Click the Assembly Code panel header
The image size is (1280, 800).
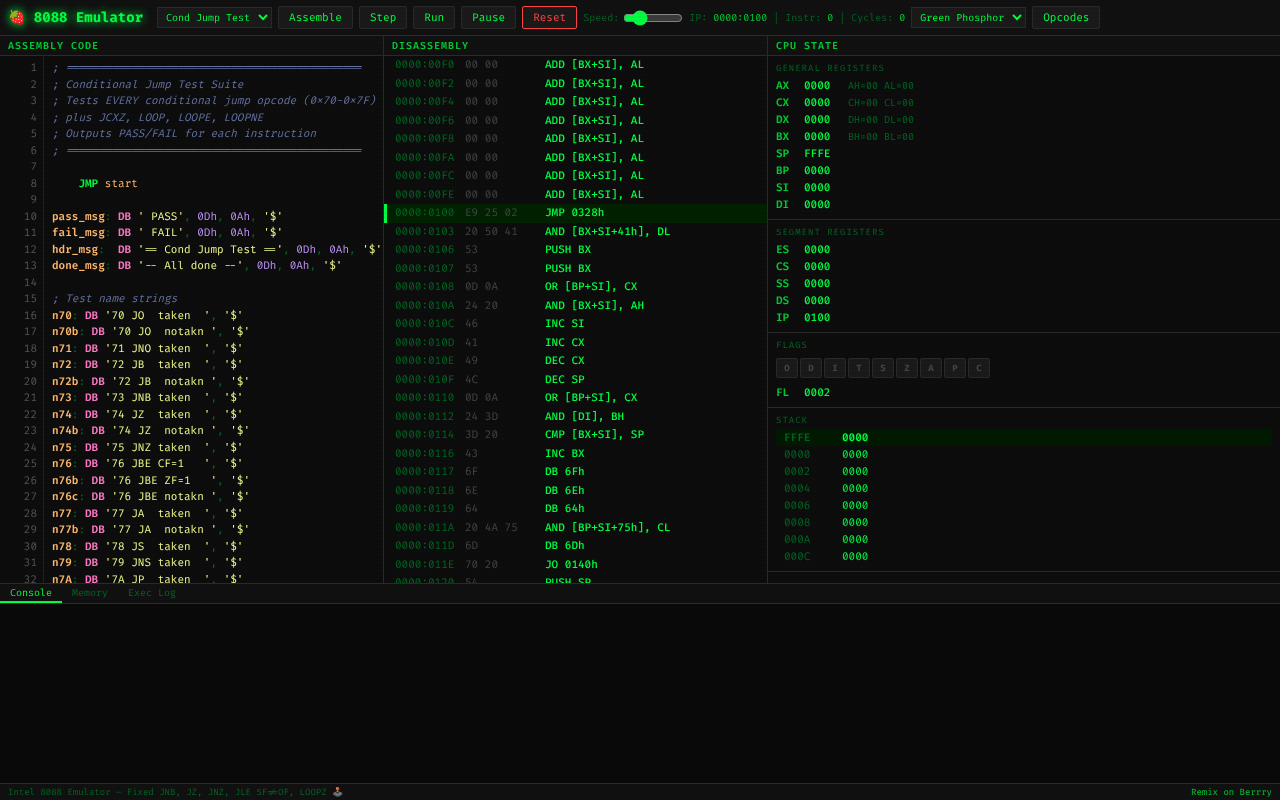pos(191,45)
